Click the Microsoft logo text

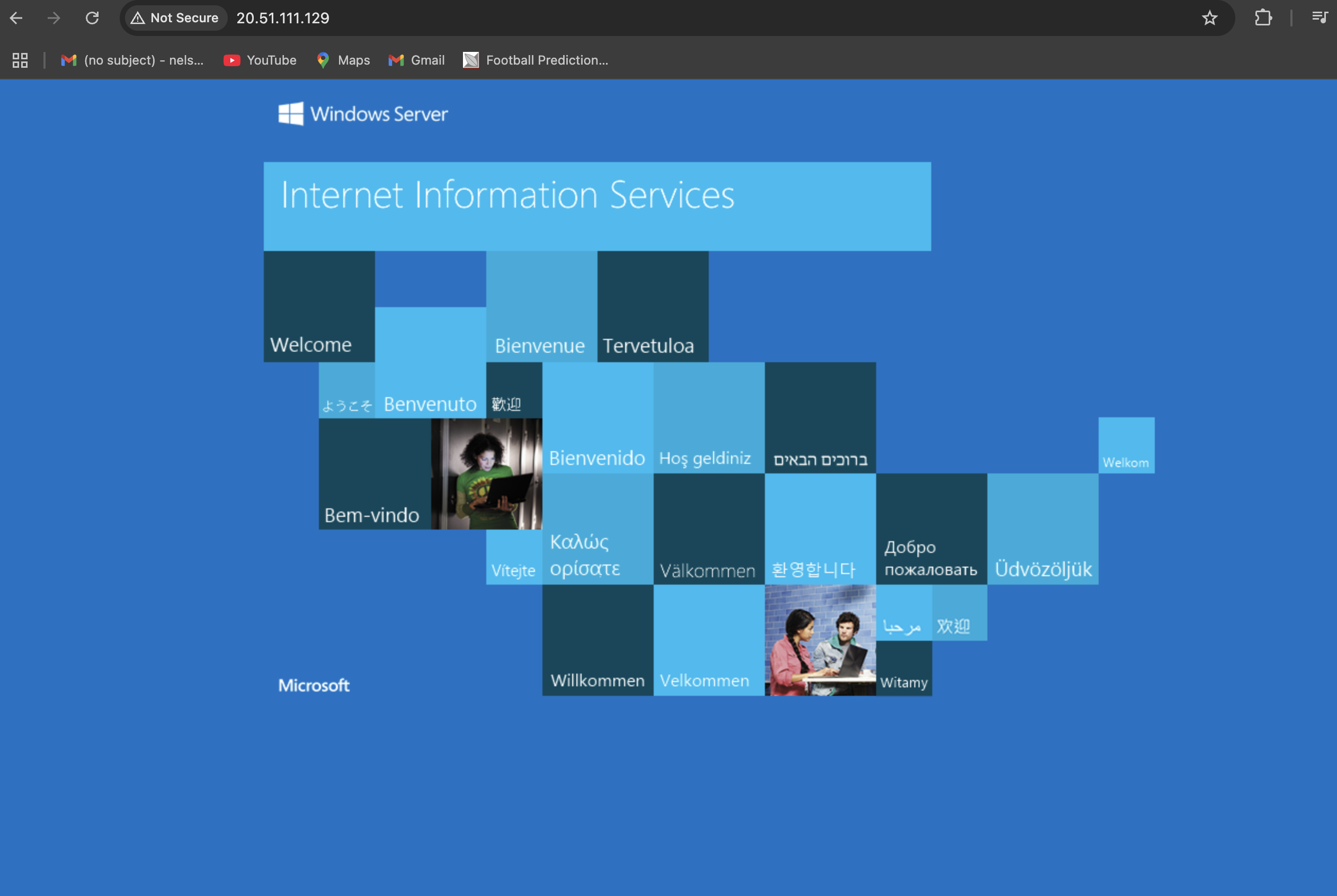coord(314,685)
